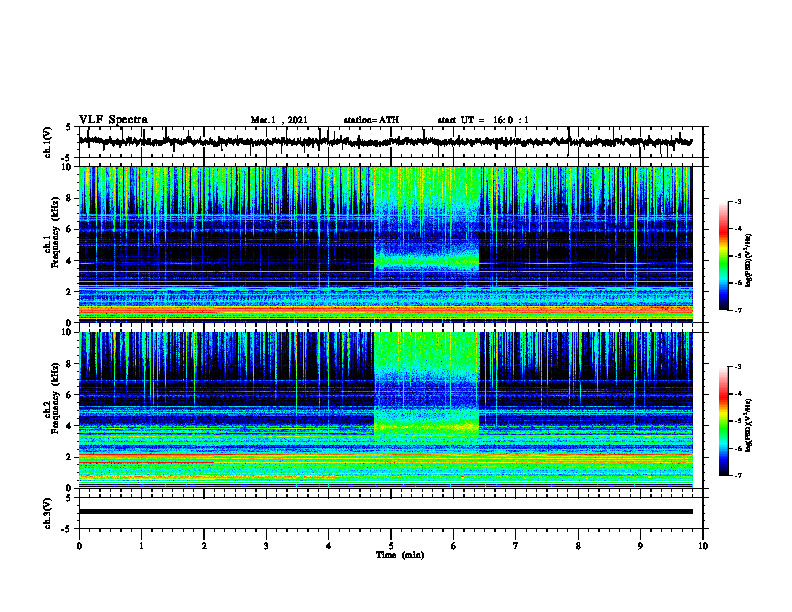
Task: Select the ch.2 colorbar log(PSD) label
Action: [x=749, y=425]
